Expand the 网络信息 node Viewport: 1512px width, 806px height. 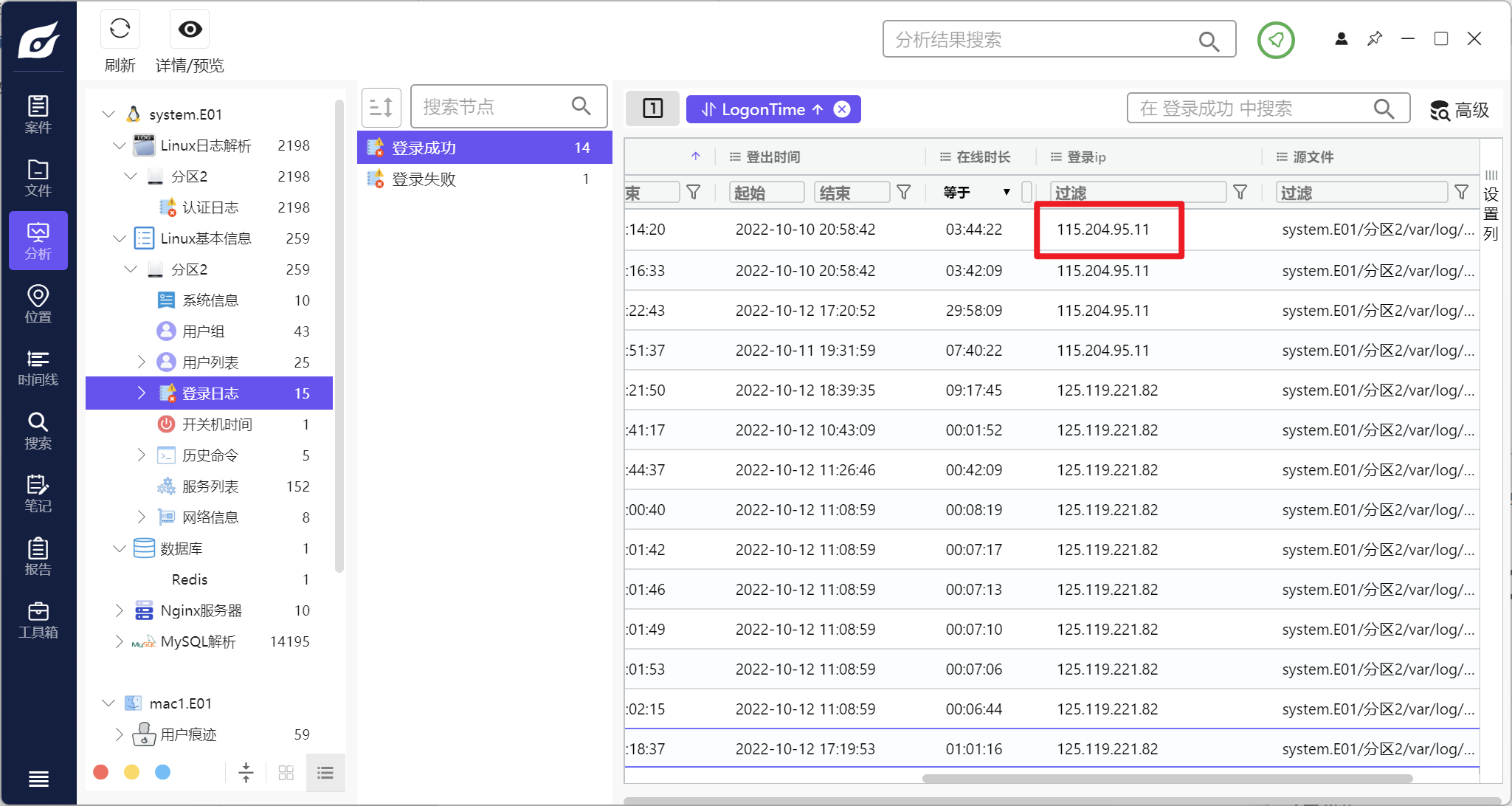coord(142,517)
